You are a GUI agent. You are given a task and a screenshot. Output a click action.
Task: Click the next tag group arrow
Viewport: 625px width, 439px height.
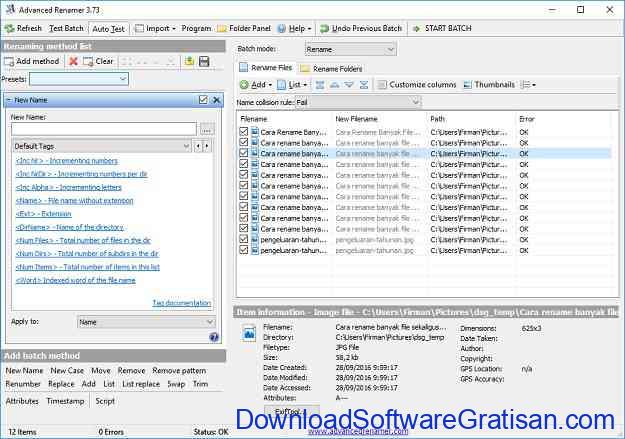(206, 146)
